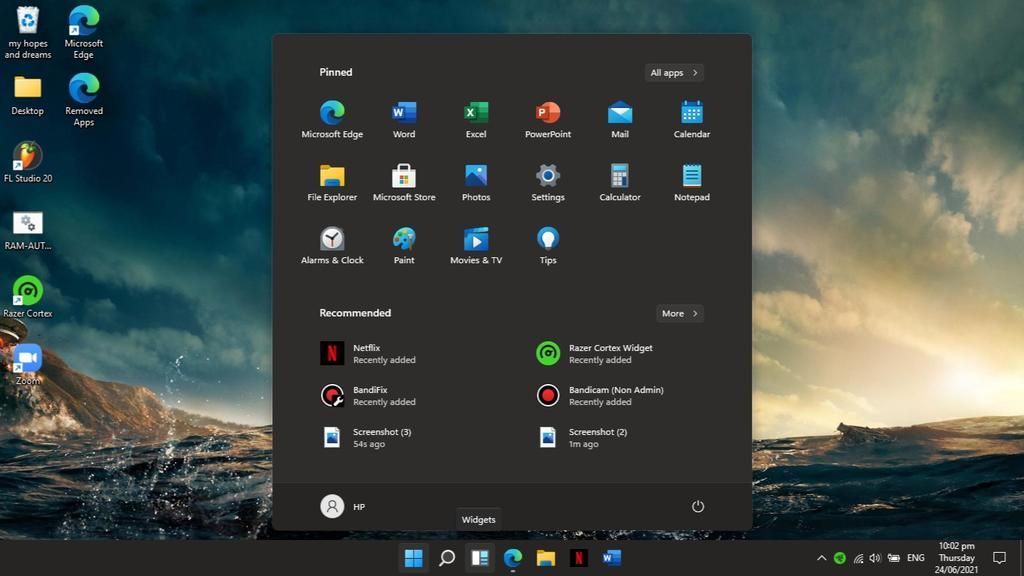Open the HP user account menu
Screen dimensions: 1024x576
(343, 506)
